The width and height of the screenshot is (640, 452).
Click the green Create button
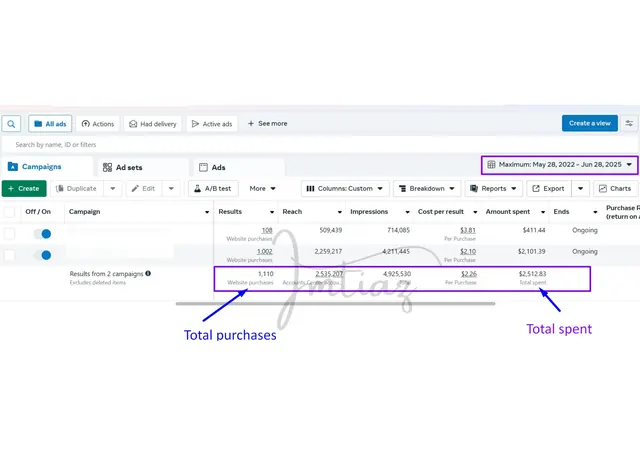coord(24,189)
